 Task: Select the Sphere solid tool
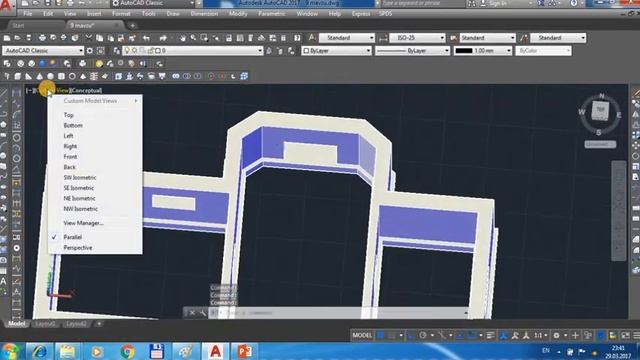click(x=50, y=76)
